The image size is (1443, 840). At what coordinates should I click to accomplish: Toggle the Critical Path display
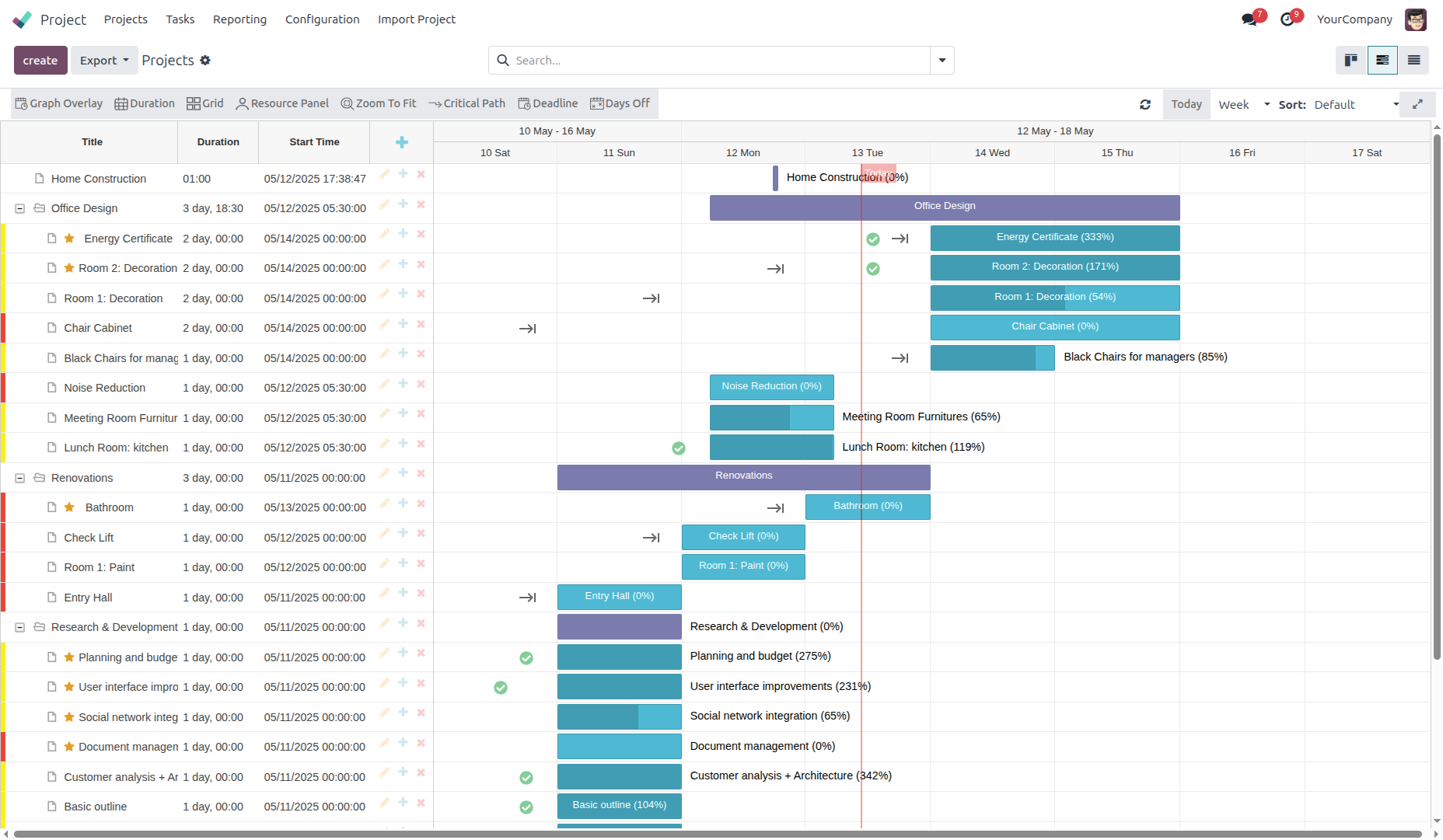click(466, 104)
